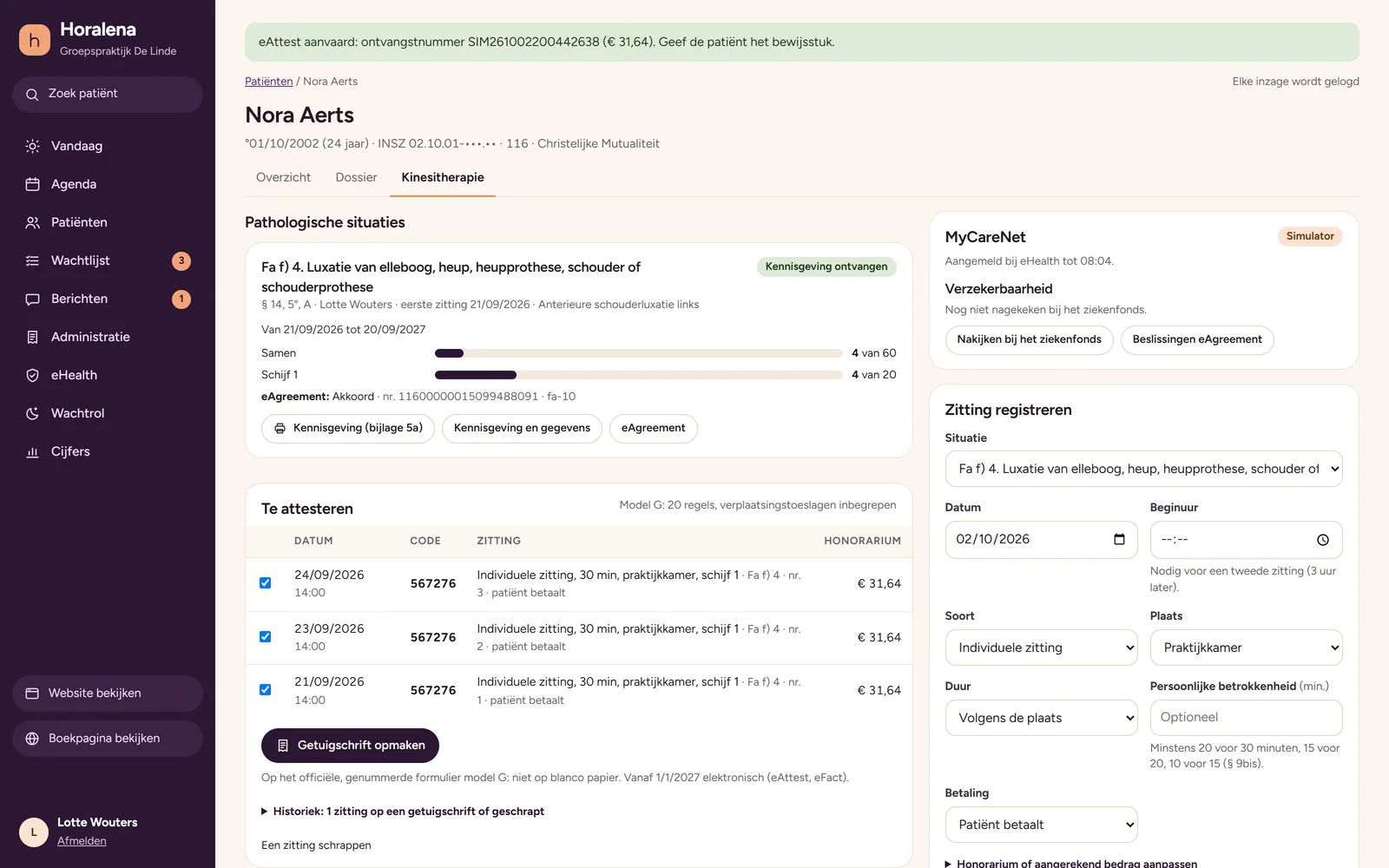
Task: Open the Soort dropdown
Action: (x=1041, y=648)
